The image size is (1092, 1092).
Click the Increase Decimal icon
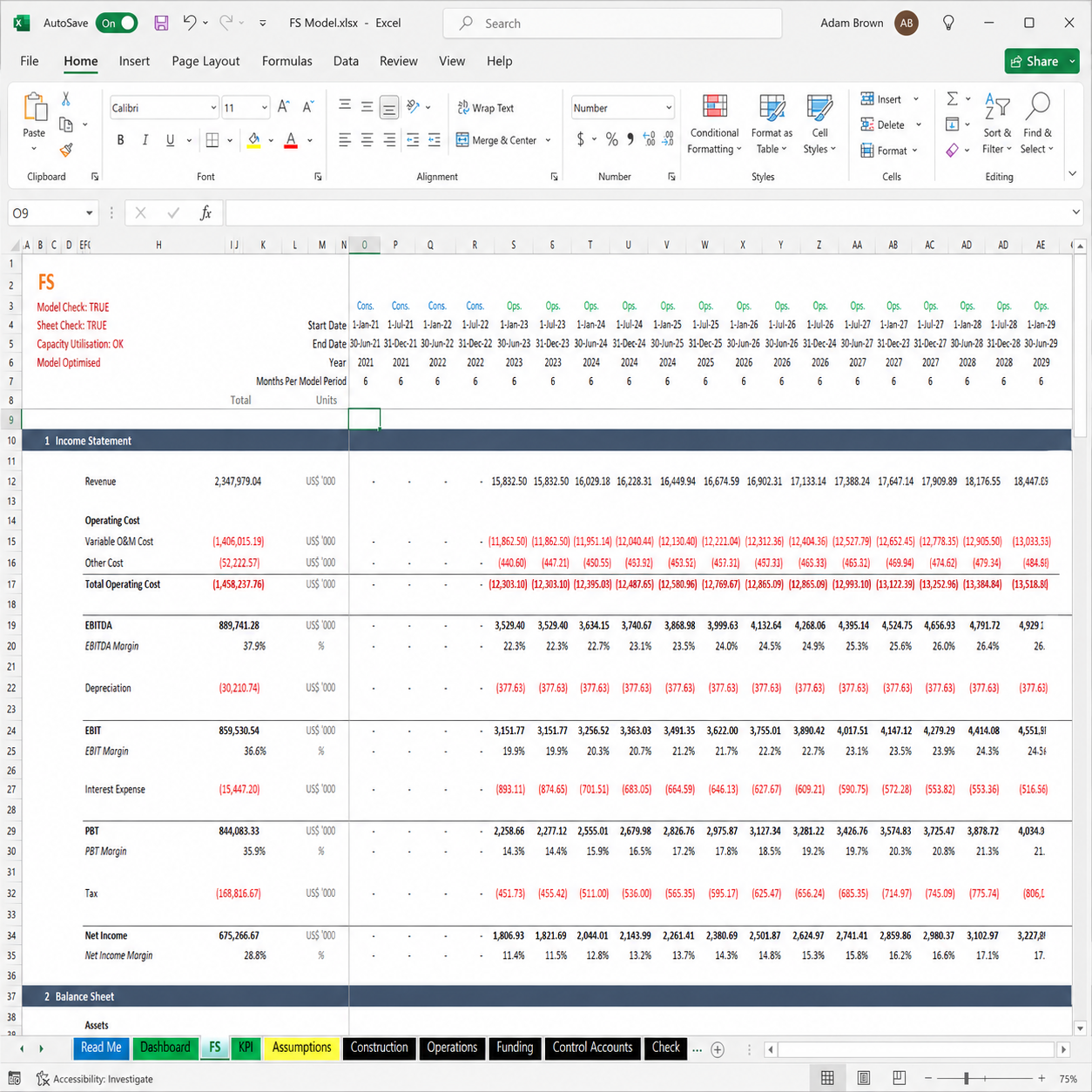[x=649, y=139]
